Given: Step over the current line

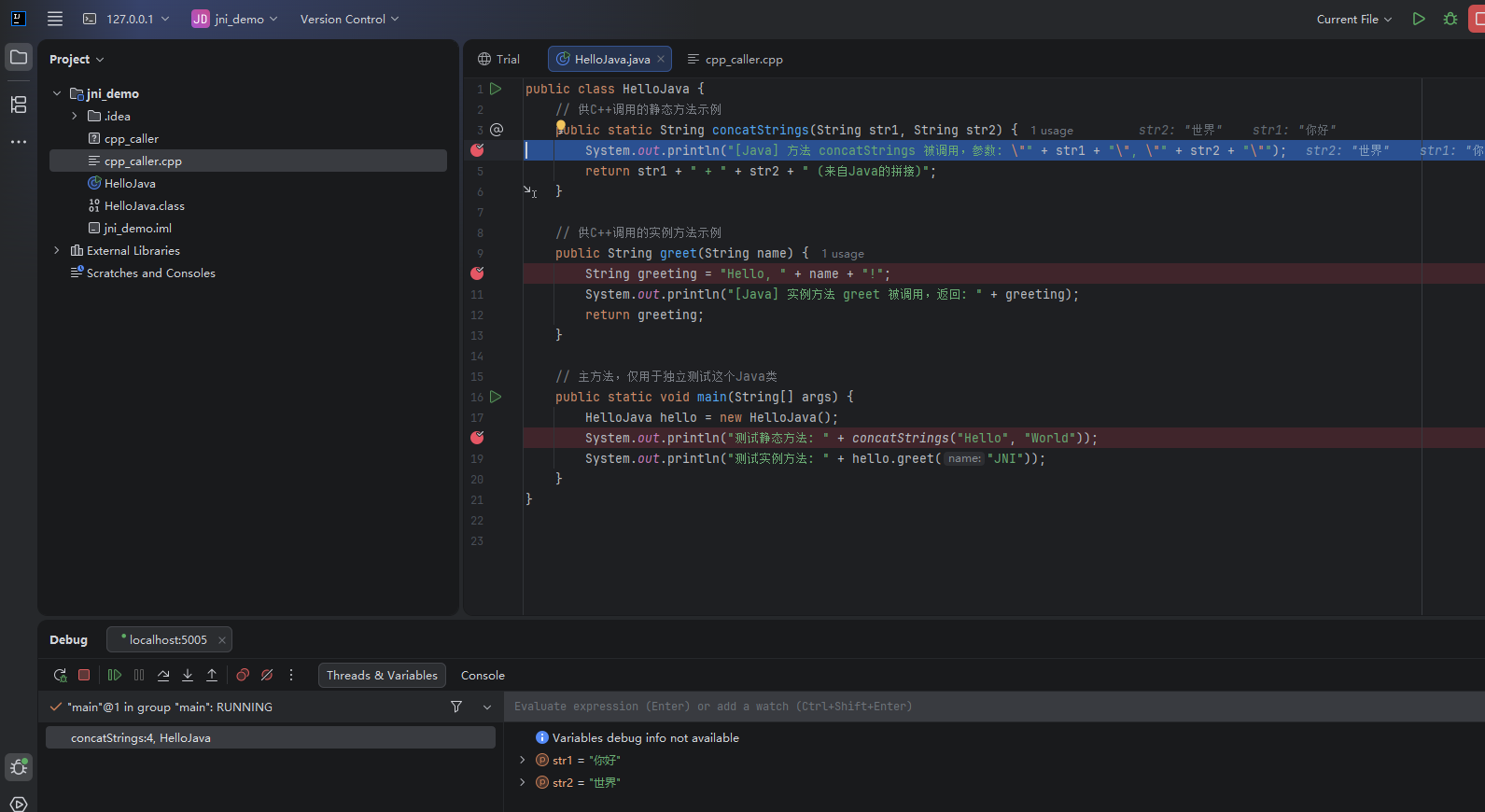Looking at the screenshot, I should tap(163, 675).
